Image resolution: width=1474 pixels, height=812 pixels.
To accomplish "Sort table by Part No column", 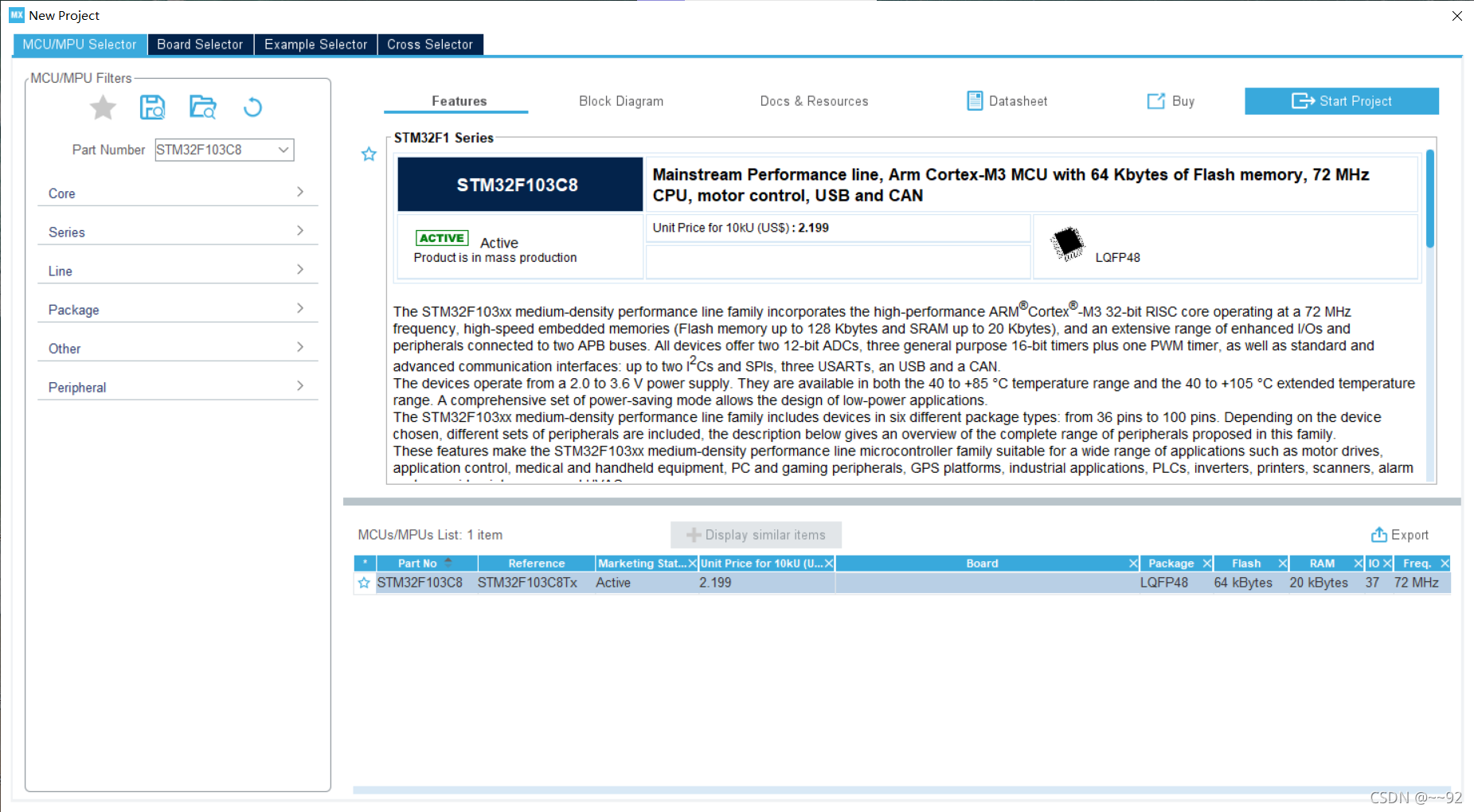I will [x=427, y=564].
